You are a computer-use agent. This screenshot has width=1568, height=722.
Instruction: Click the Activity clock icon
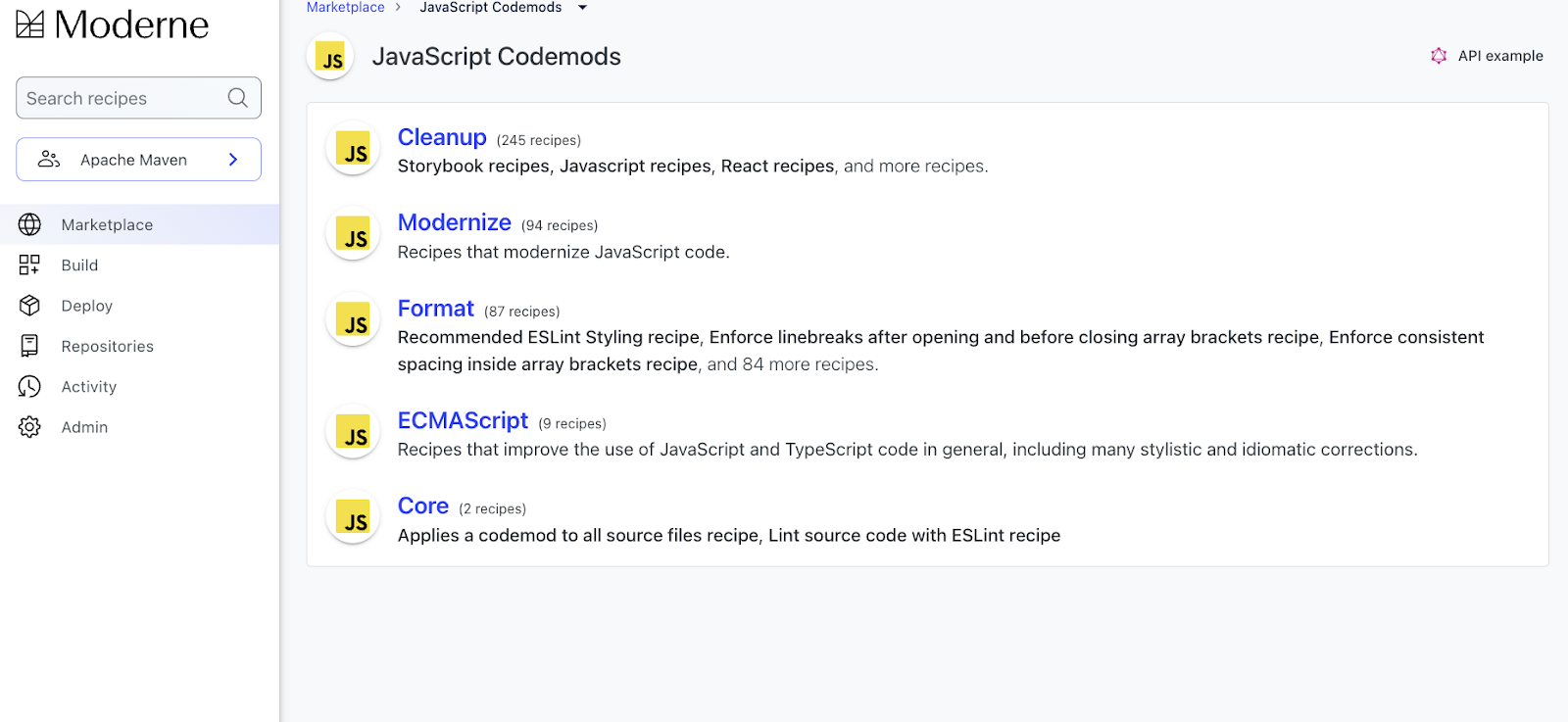pos(29,387)
